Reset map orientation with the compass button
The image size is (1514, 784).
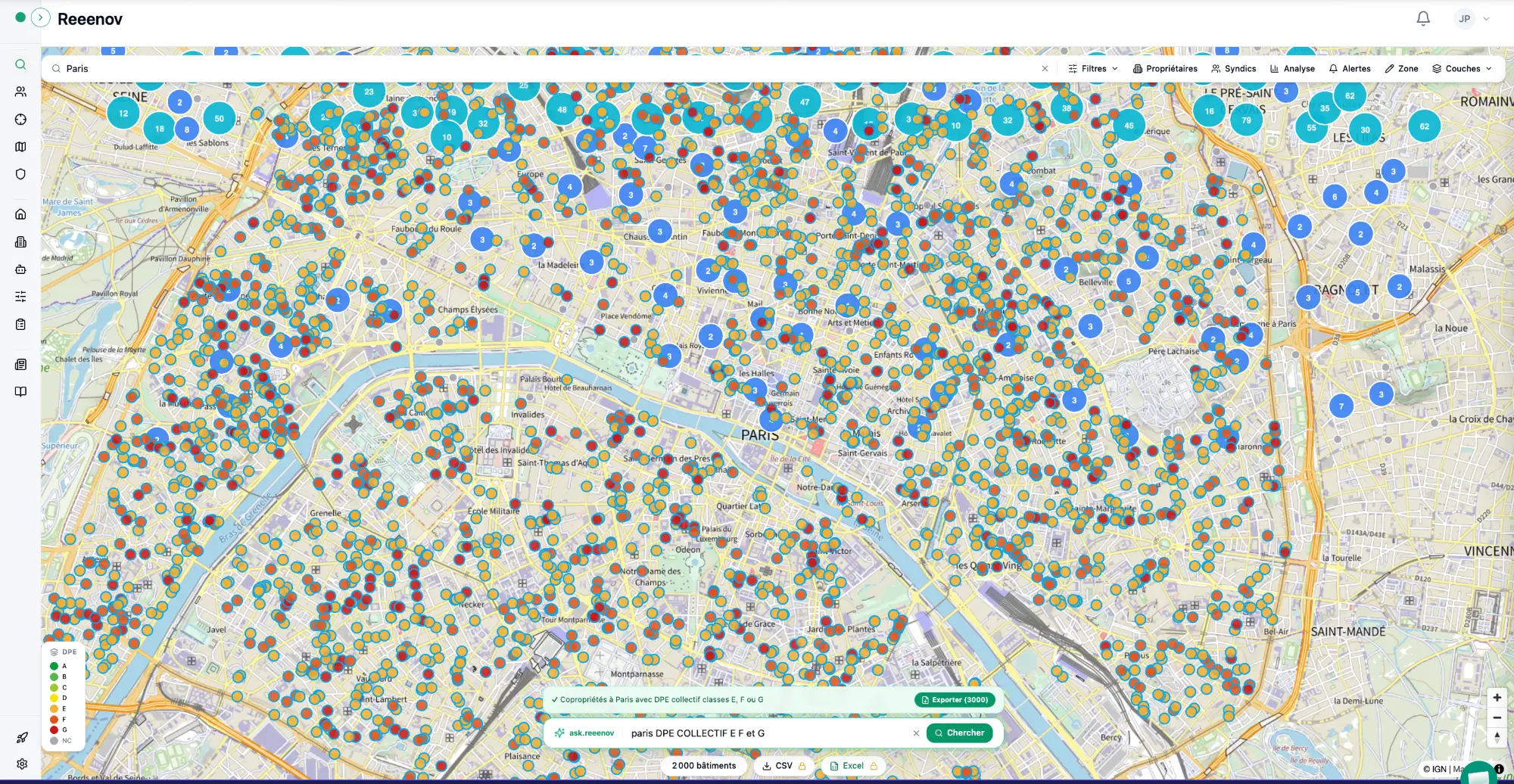coord(1497,737)
